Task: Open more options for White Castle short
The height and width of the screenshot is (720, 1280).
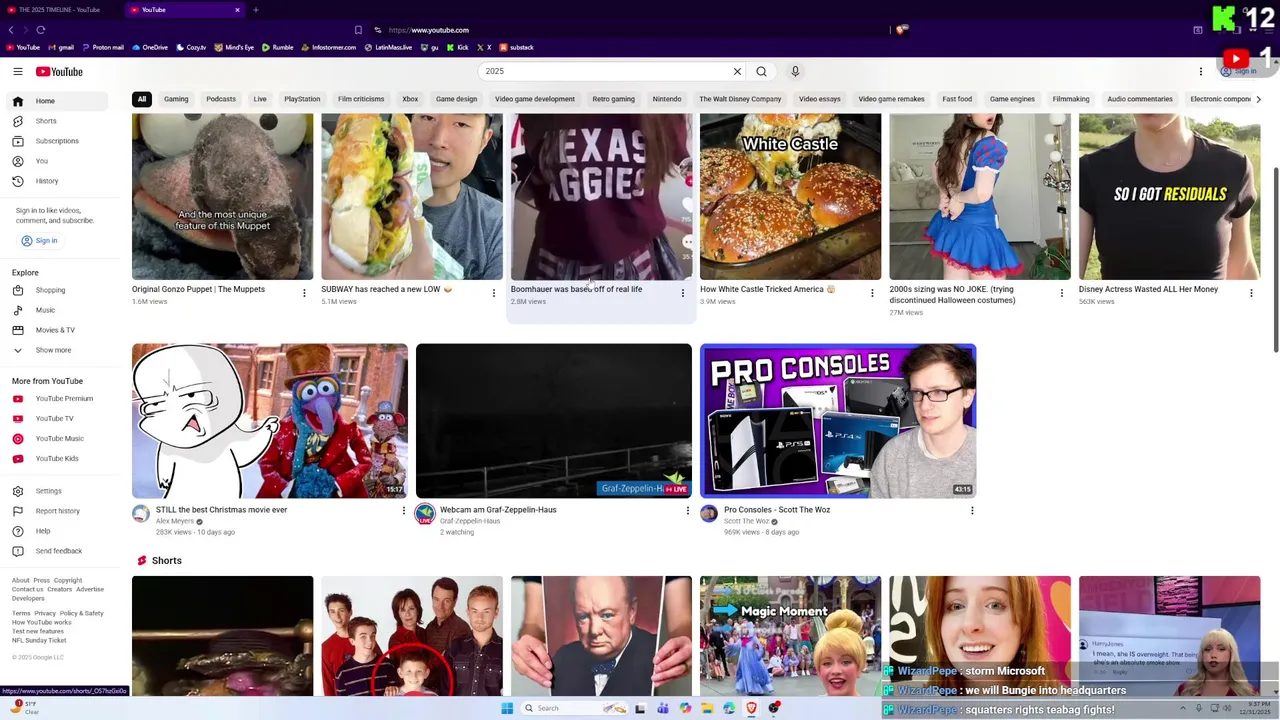Action: click(872, 293)
